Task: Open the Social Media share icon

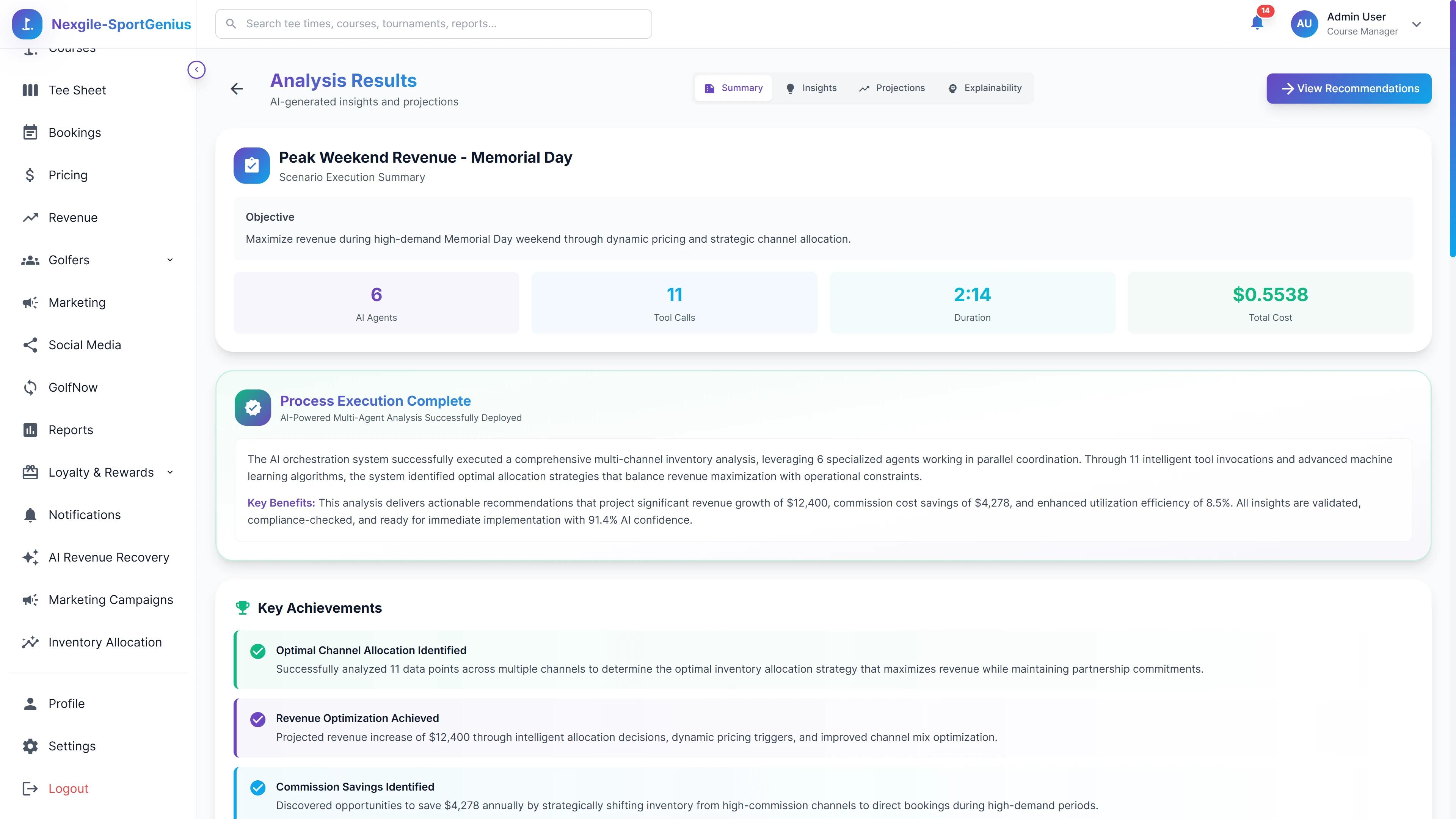Action: coord(30,345)
